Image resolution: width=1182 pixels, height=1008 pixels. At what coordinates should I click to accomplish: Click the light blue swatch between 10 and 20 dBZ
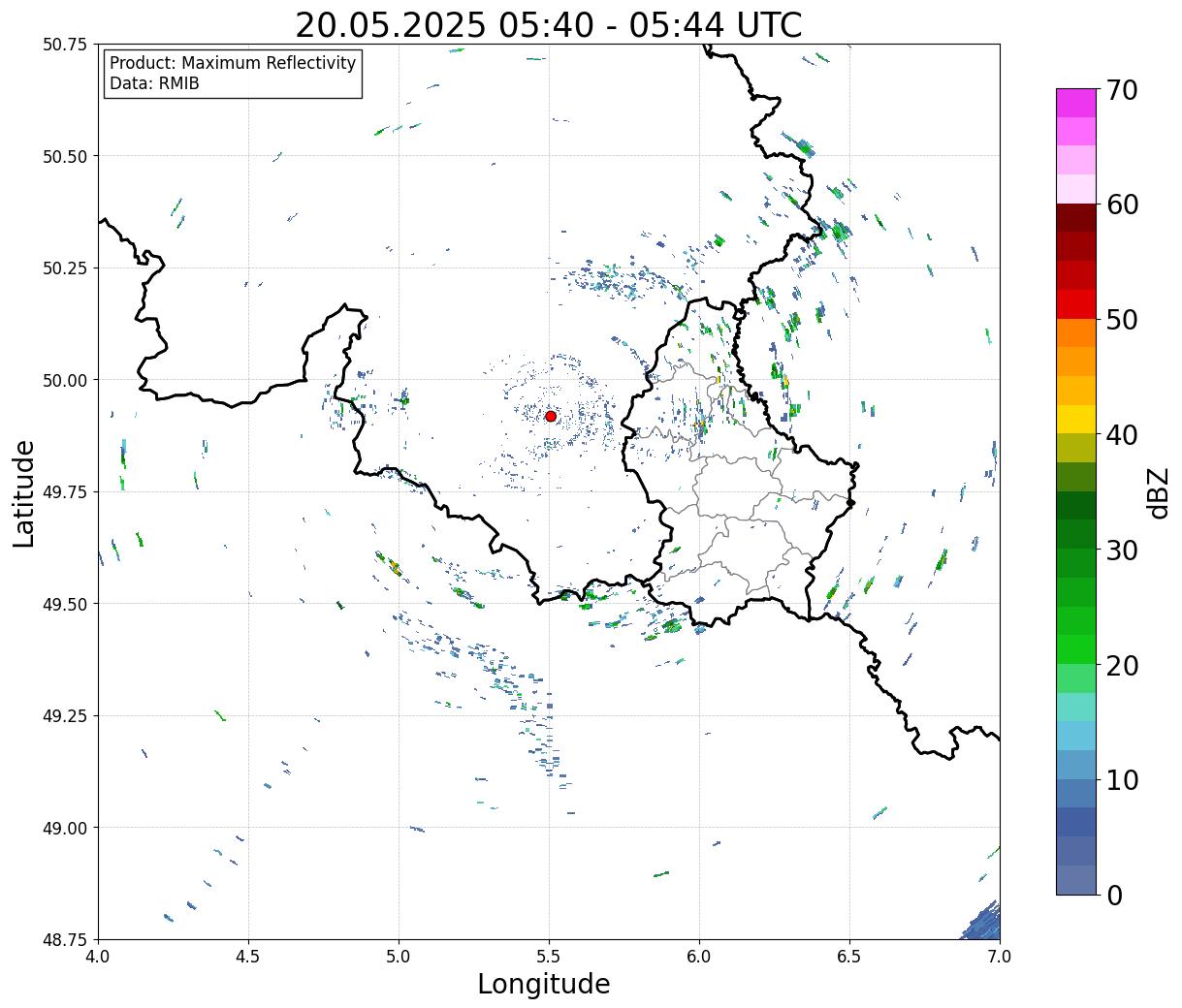coord(1076,736)
